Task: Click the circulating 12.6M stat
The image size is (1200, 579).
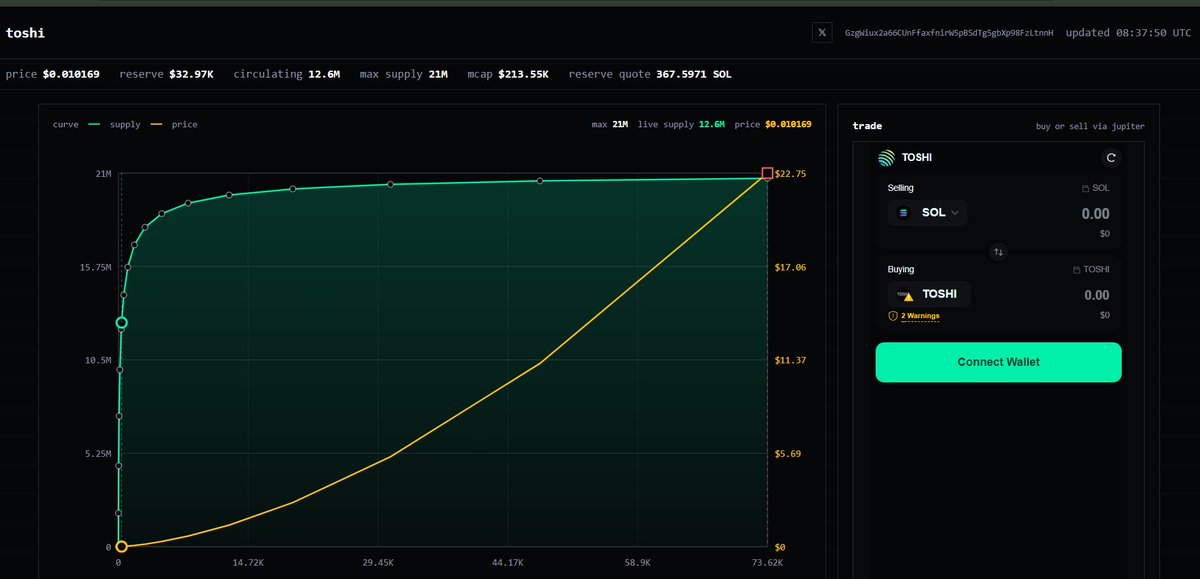Action: tap(287, 74)
